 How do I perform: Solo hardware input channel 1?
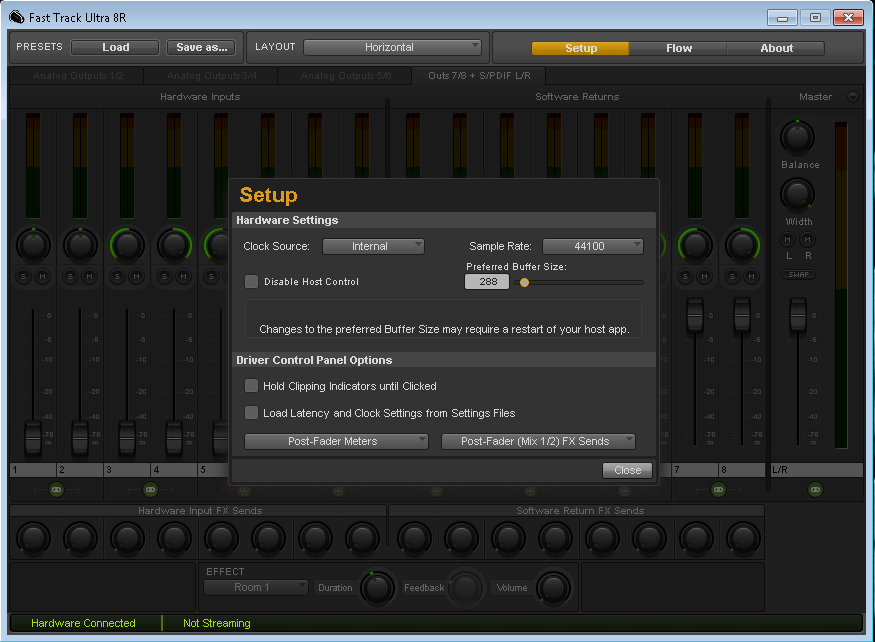23,276
